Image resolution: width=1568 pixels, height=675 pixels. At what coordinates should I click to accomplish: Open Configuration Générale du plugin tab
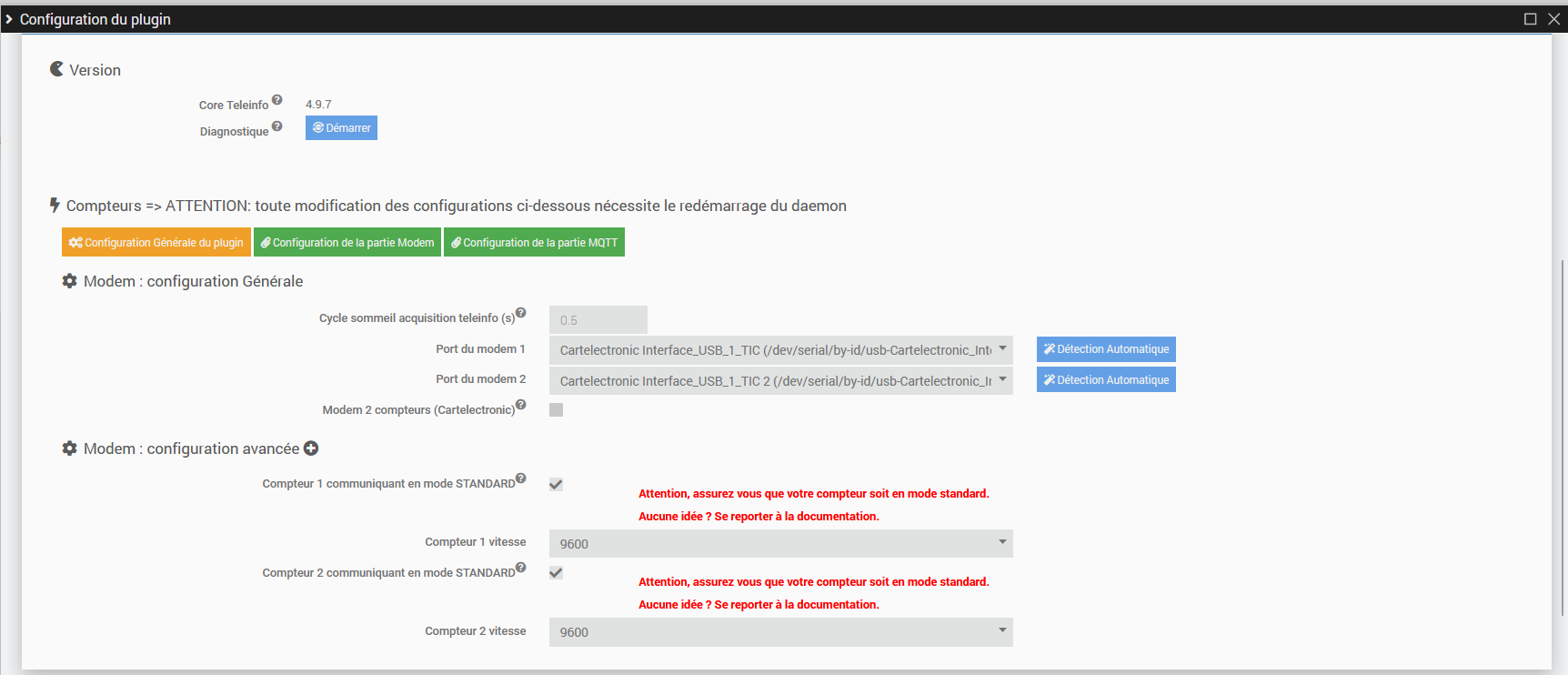156,242
